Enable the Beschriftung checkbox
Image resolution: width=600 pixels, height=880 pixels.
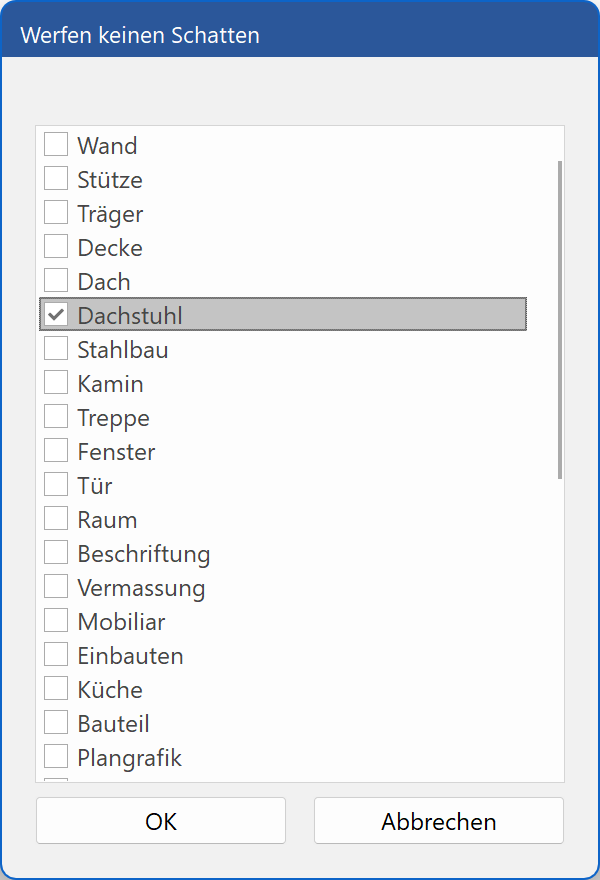[x=56, y=553]
